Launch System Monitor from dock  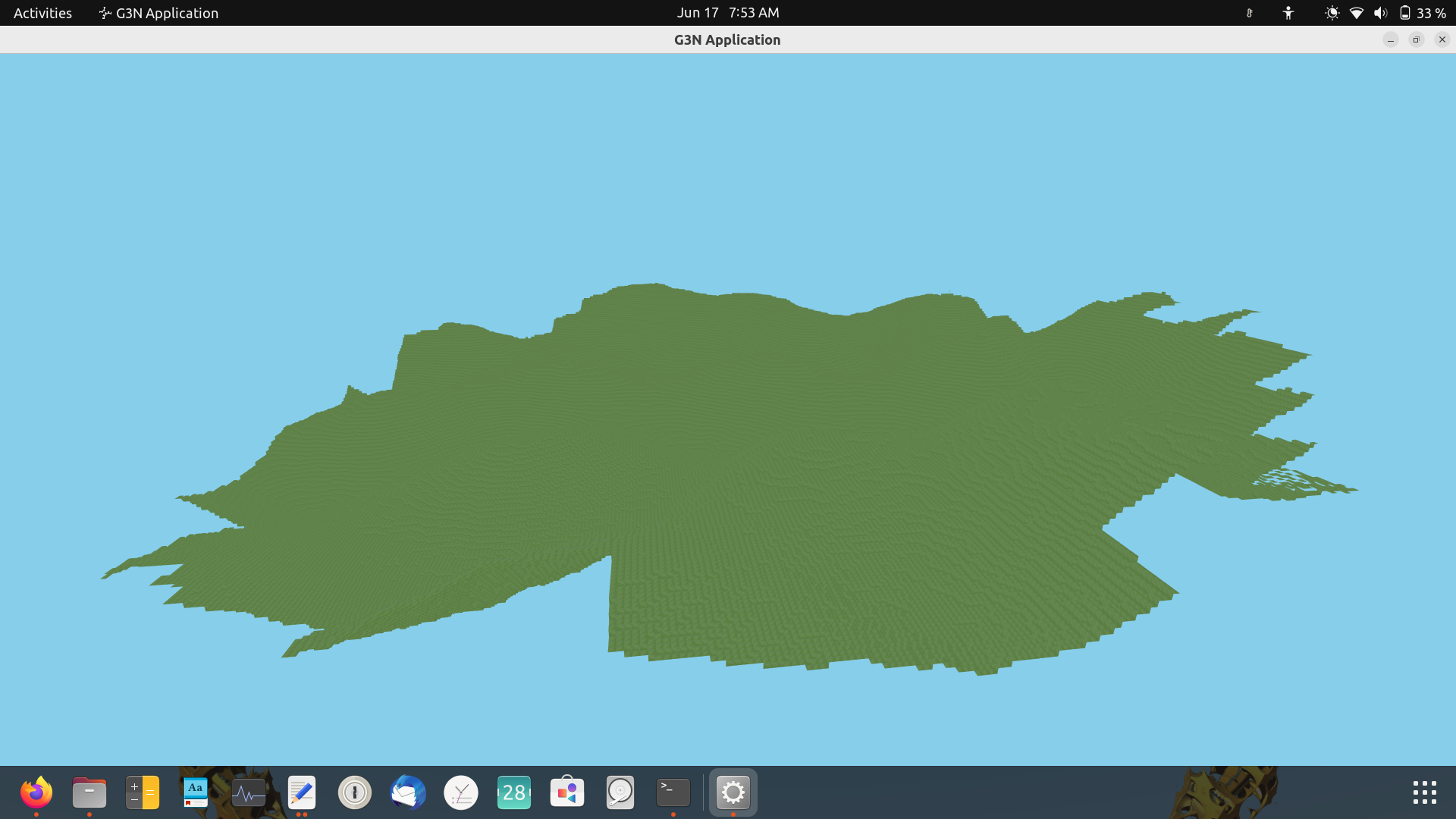point(249,792)
